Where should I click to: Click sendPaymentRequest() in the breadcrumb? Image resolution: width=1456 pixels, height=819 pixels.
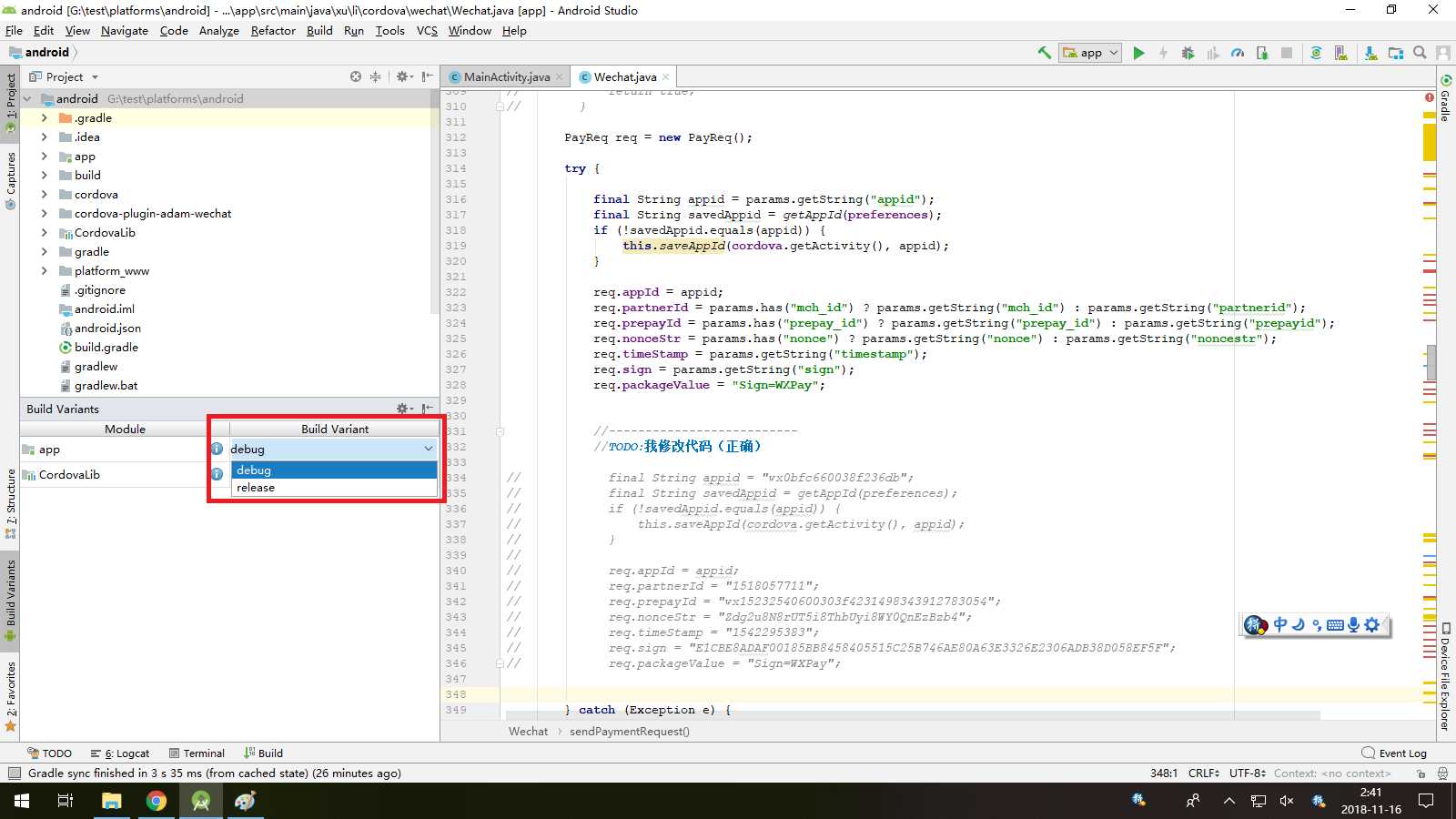click(630, 731)
